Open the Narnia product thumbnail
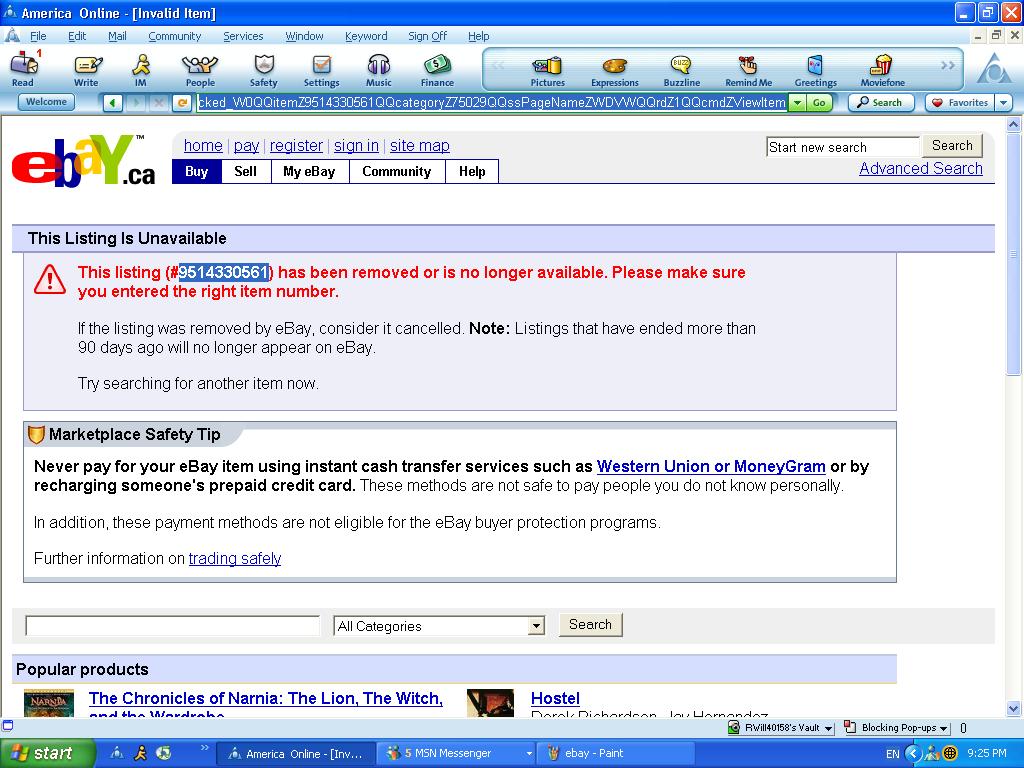Screen dimensions: 1024x768 49,703
